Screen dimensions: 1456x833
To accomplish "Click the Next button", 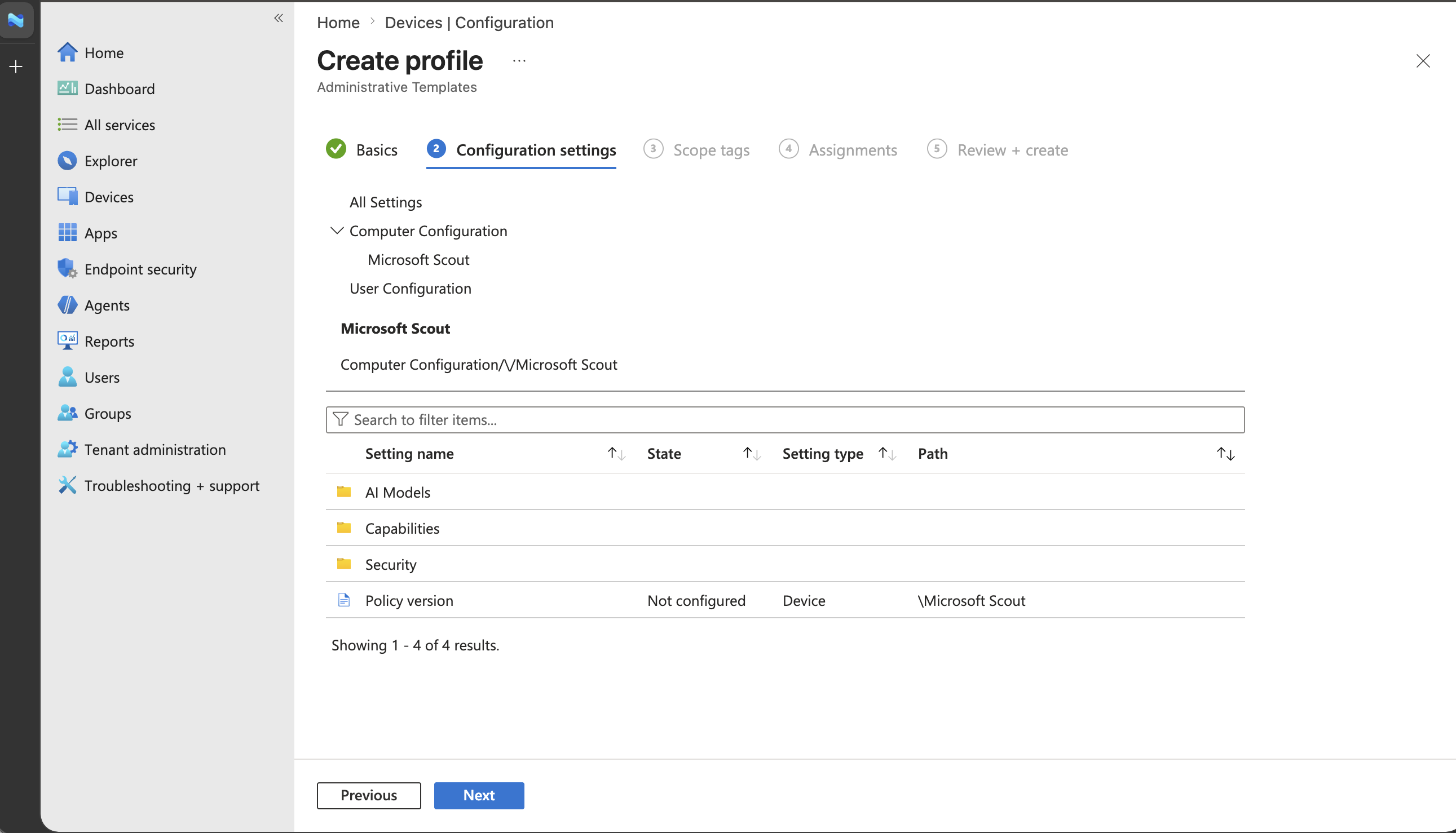I will pyautogui.click(x=479, y=795).
